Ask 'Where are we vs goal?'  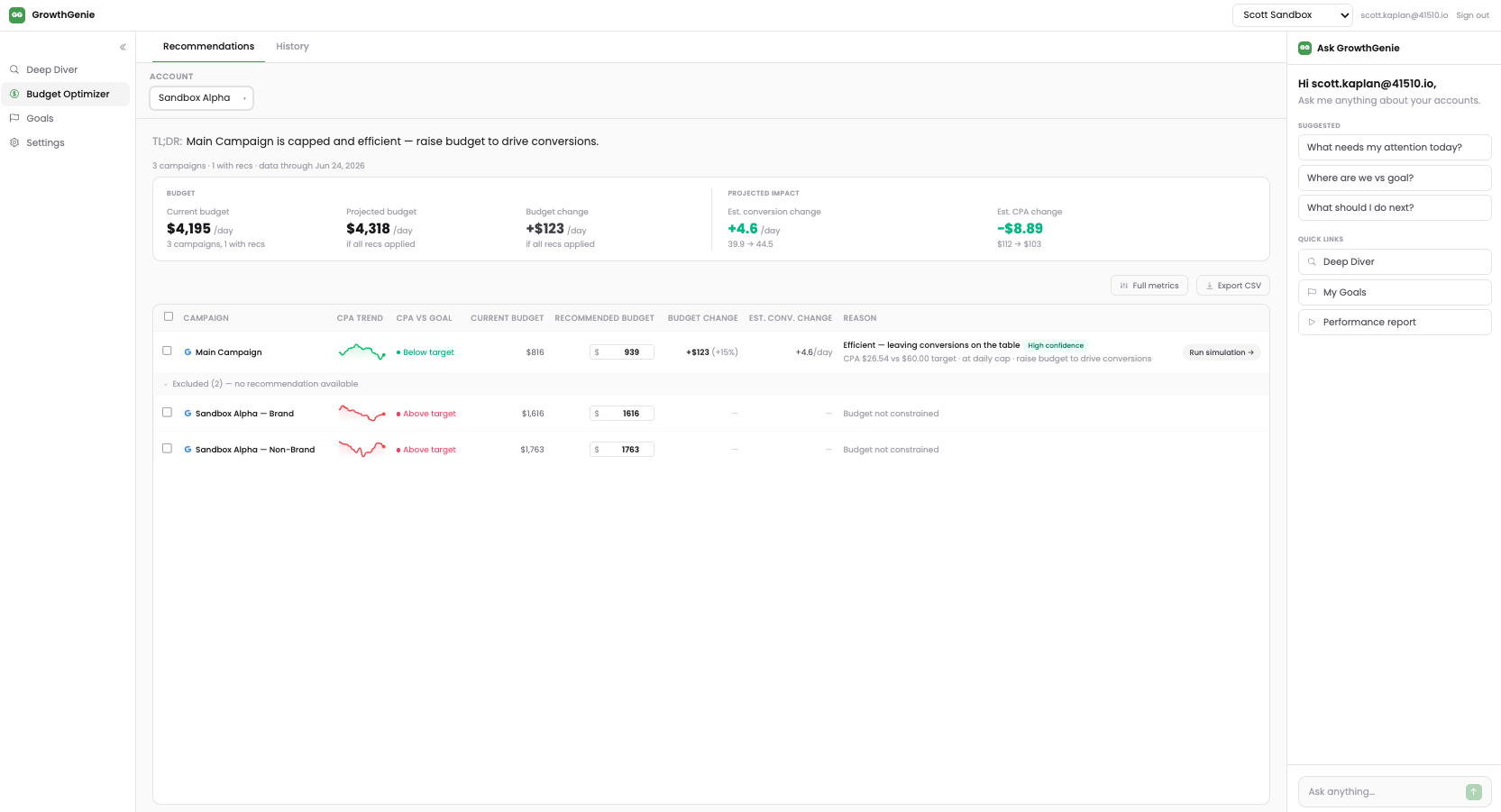point(1395,178)
